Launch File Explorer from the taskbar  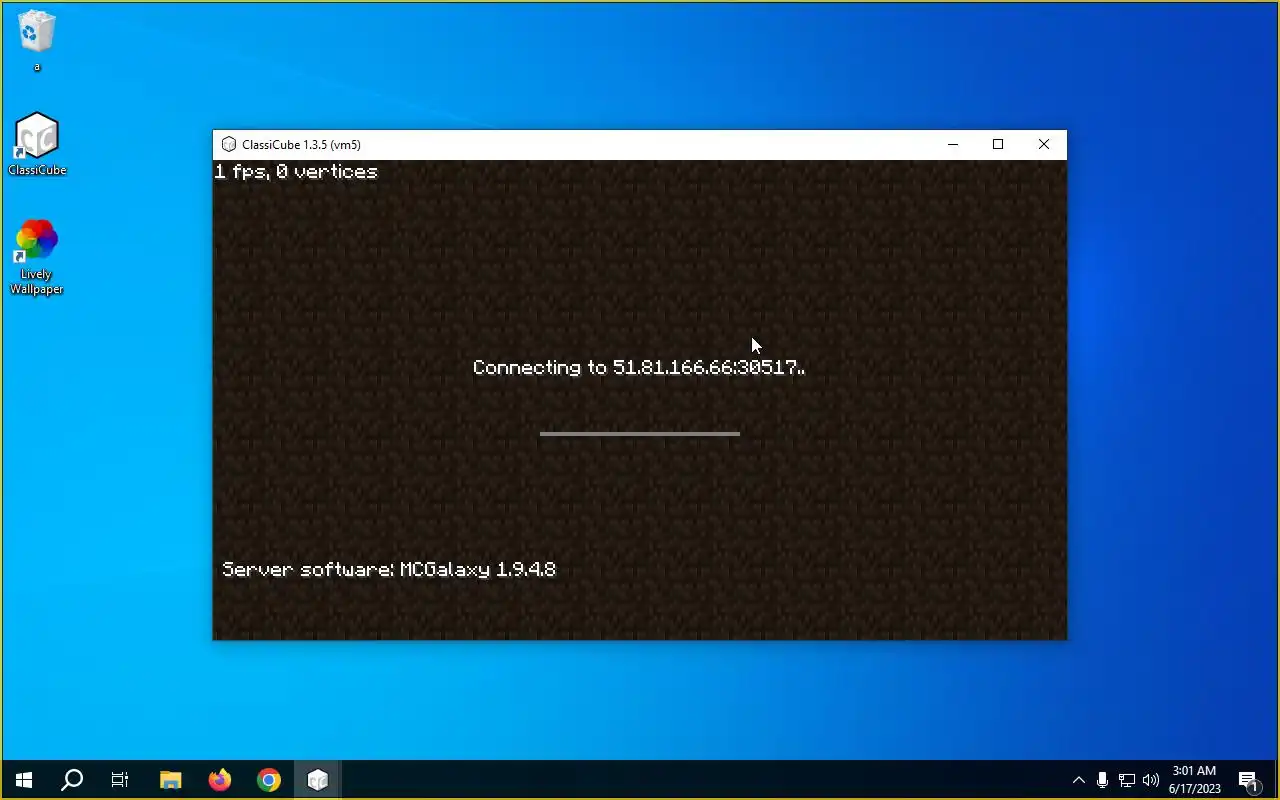tap(170, 780)
